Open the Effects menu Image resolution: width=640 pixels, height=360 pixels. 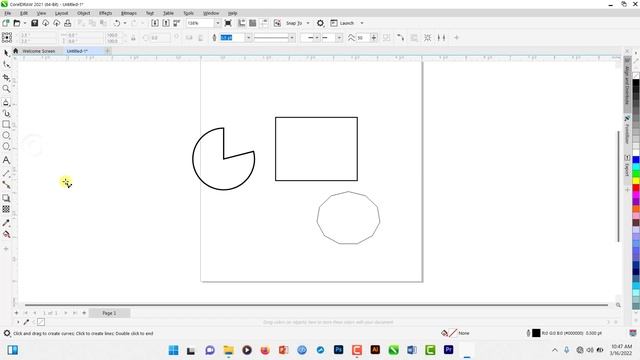point(105,13)
